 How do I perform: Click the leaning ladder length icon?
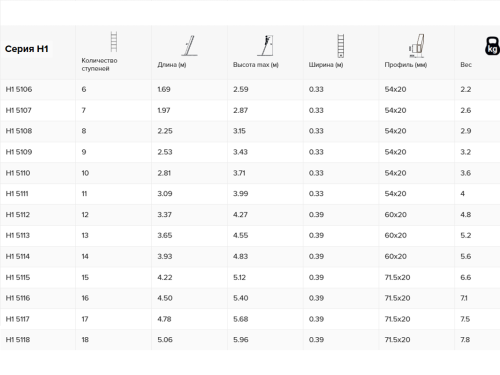(x=190, y=45)
